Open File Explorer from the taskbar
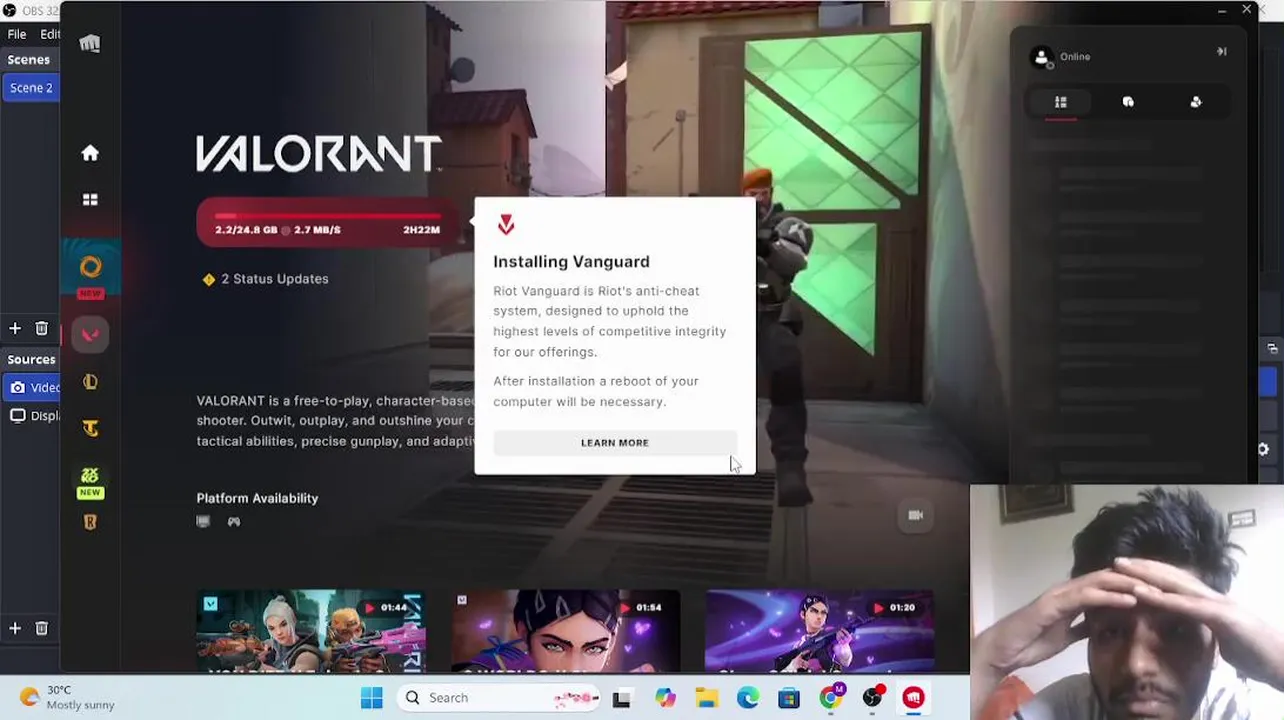 coord(707,698)
